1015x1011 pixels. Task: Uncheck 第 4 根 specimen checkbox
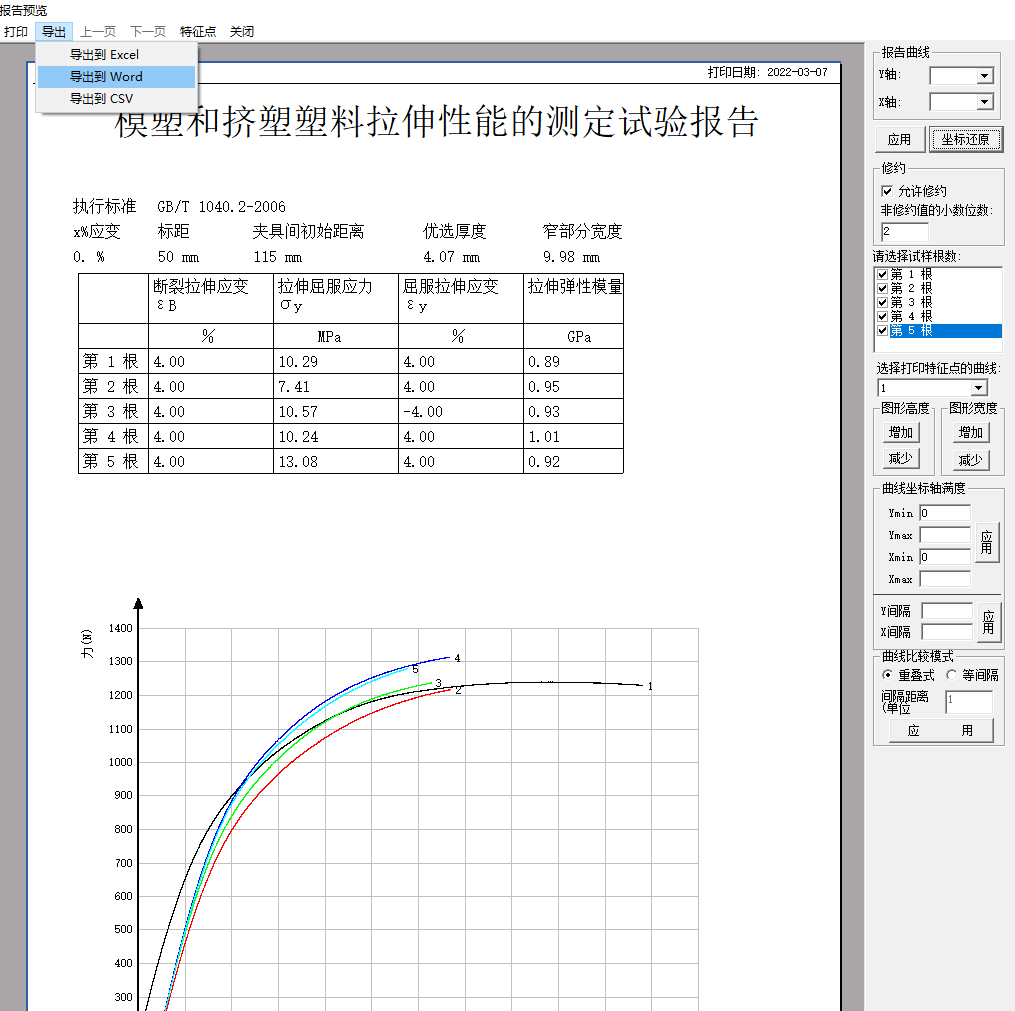pos(882,317)
